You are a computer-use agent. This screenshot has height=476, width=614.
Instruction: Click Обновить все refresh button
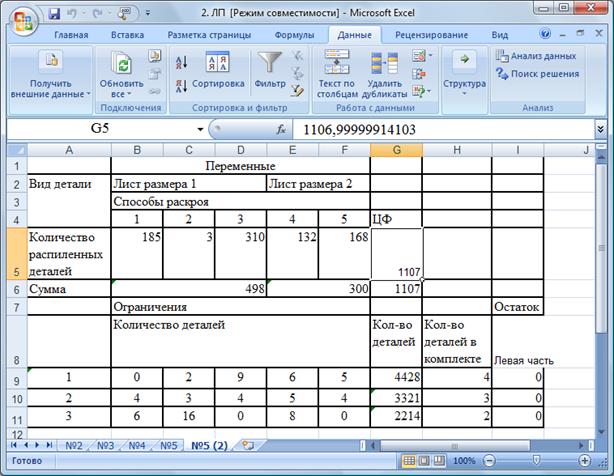(121, 74)
